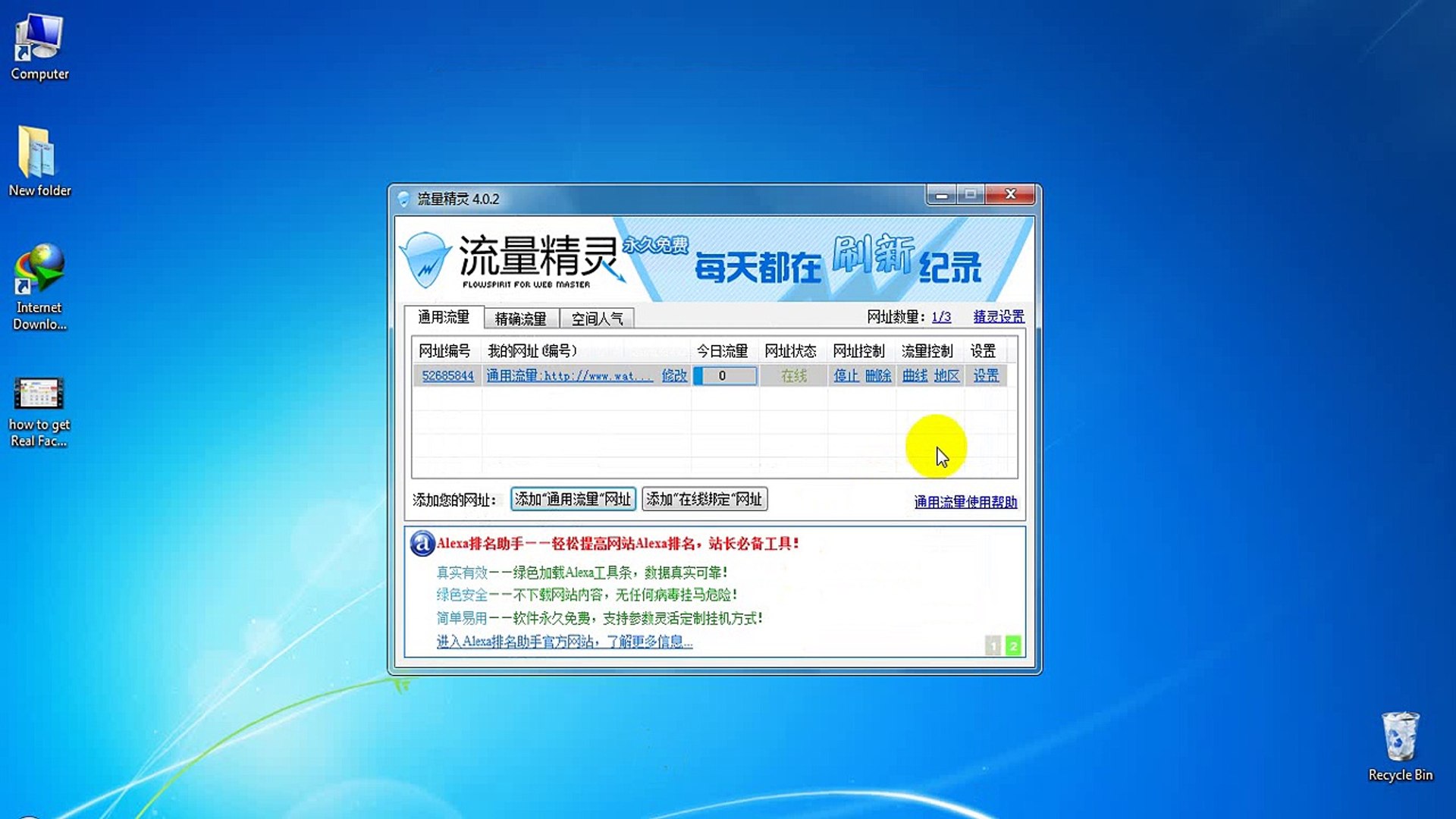Switch to the 空间人气 tab
Image resolution: width=1456 pixels, height=819 pixels.
597,318
